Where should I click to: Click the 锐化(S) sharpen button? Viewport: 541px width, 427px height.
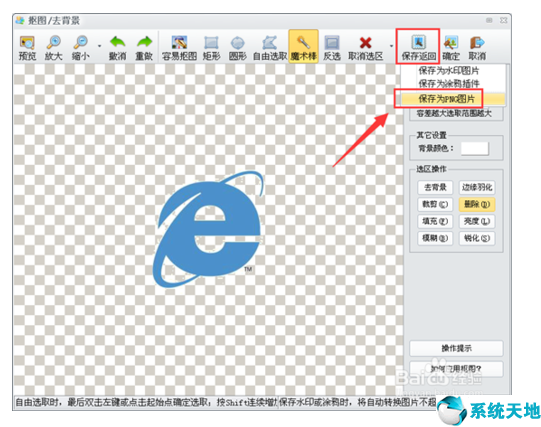click(x=477, y=238)
